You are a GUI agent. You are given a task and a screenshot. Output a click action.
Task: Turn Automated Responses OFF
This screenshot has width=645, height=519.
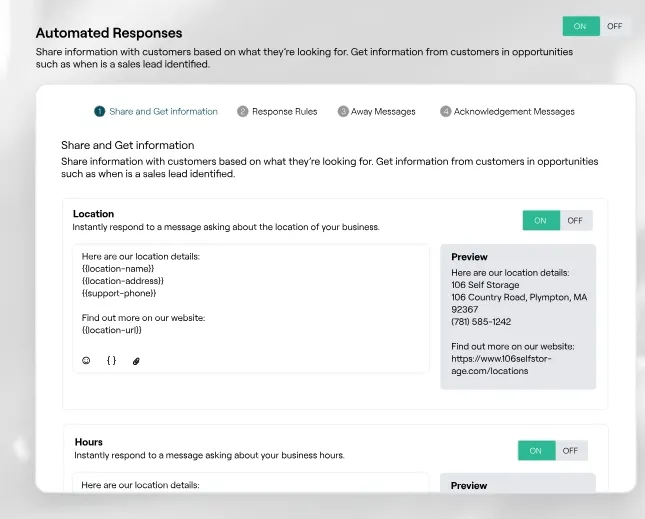tap(615, 26)
